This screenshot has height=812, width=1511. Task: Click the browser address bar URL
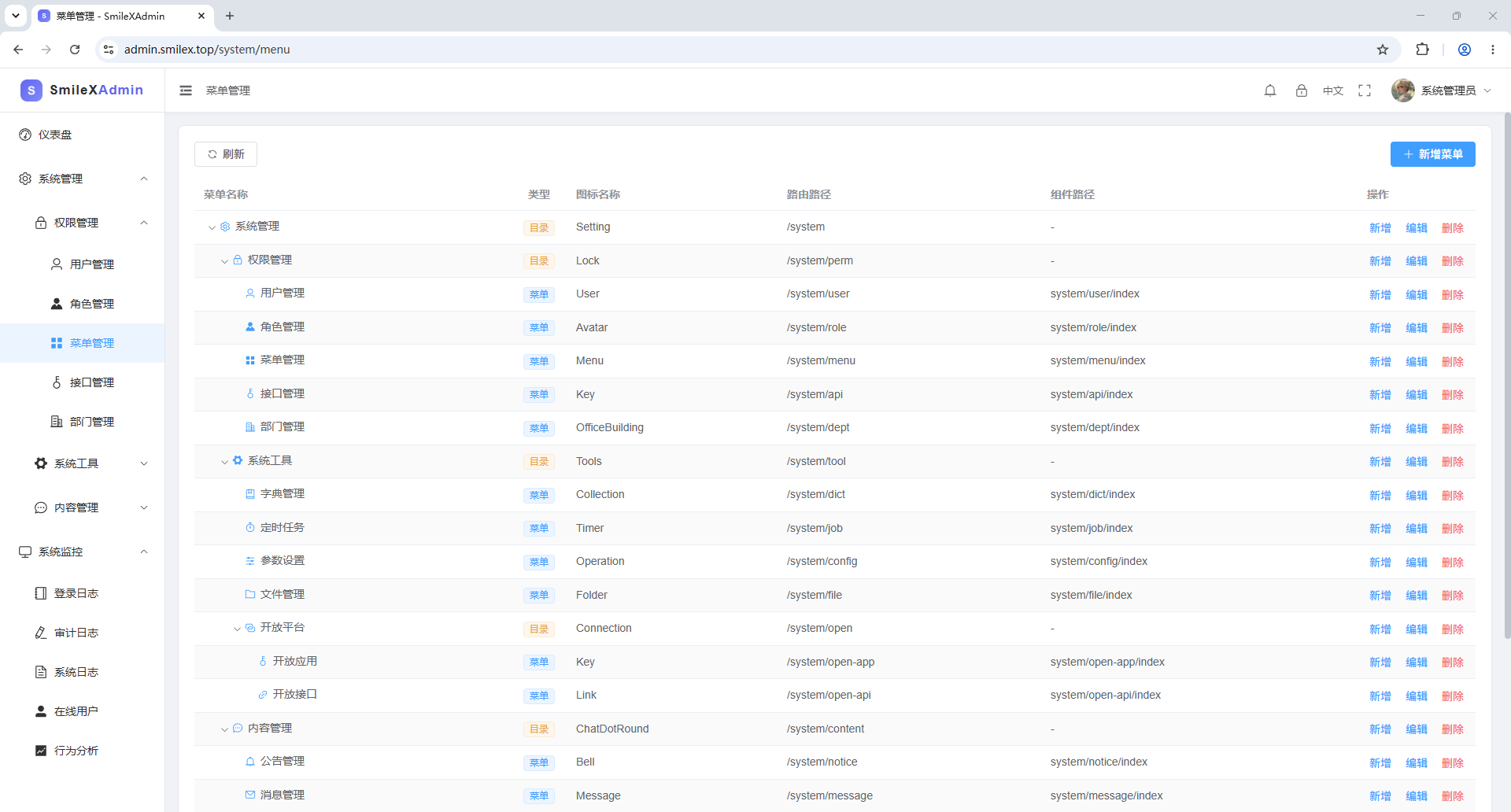pyautogui.click(x=207, y=50)
